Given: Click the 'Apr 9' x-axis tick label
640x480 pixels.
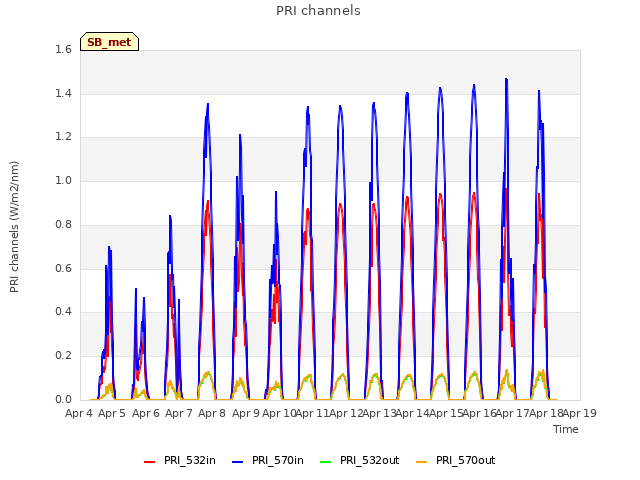Looking at the screenshot, I should click(246, 413).
